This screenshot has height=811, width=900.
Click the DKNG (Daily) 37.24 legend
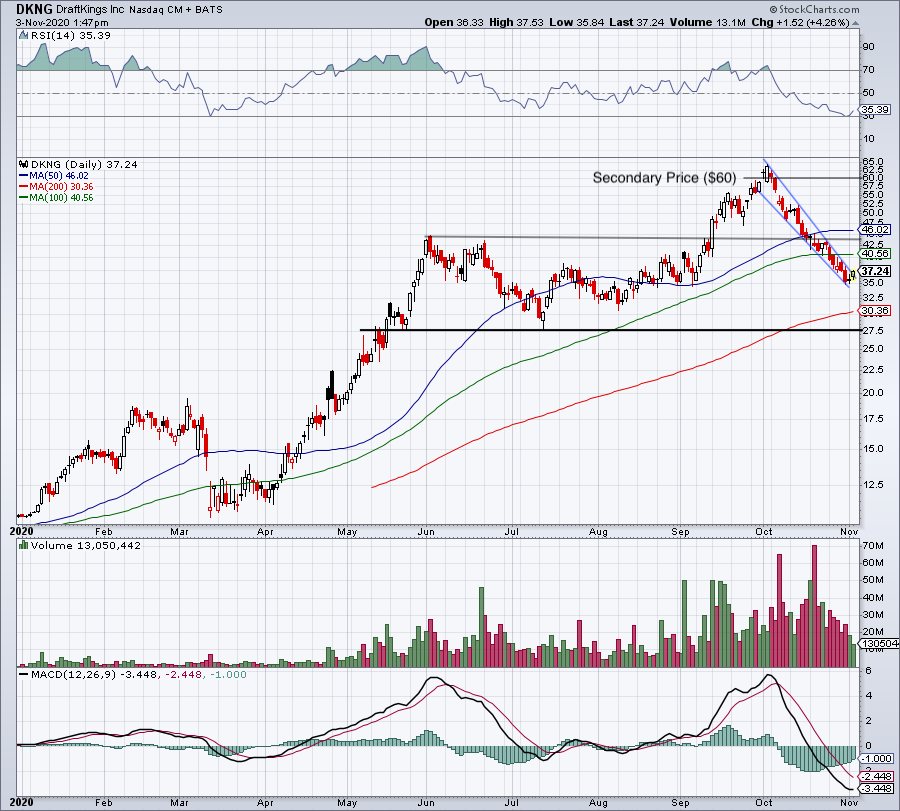[84, 165]
